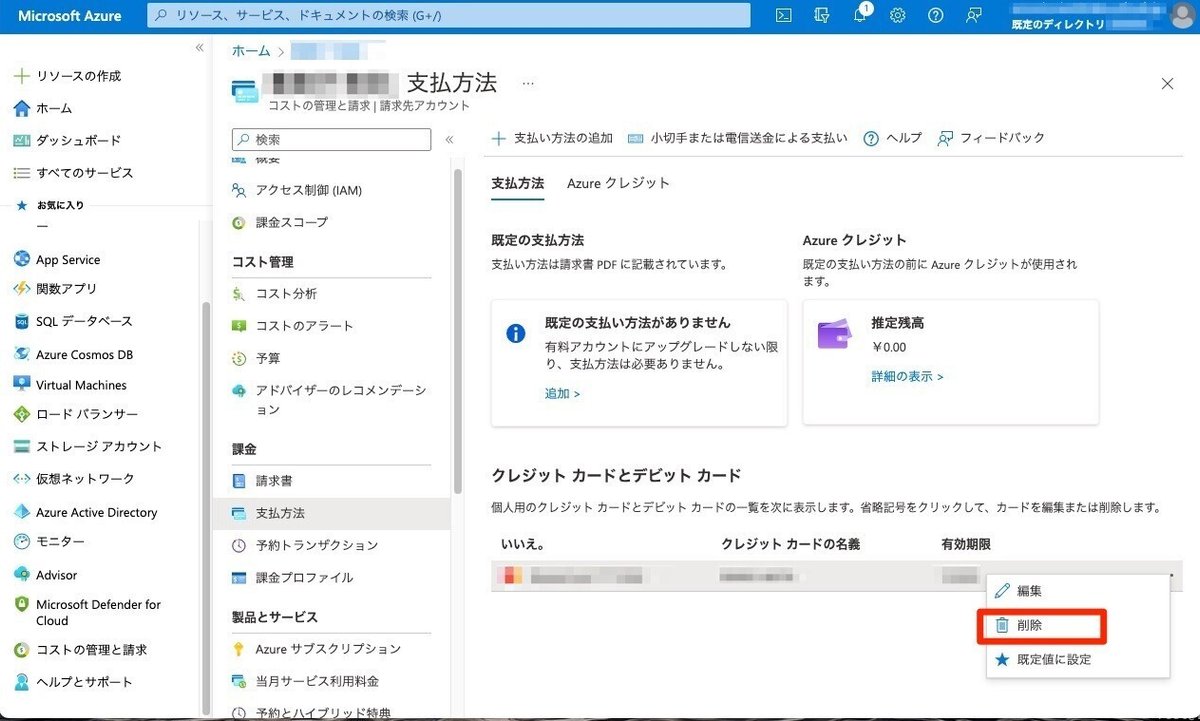Collapse the resource menu next to search box
Viewport: 1200px width, 721px height.
(x=449, y=140)
